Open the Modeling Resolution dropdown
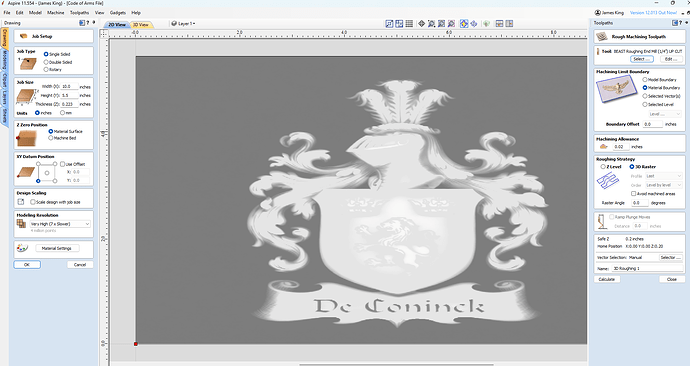The image size is (690, 366). tap(60, 224)
